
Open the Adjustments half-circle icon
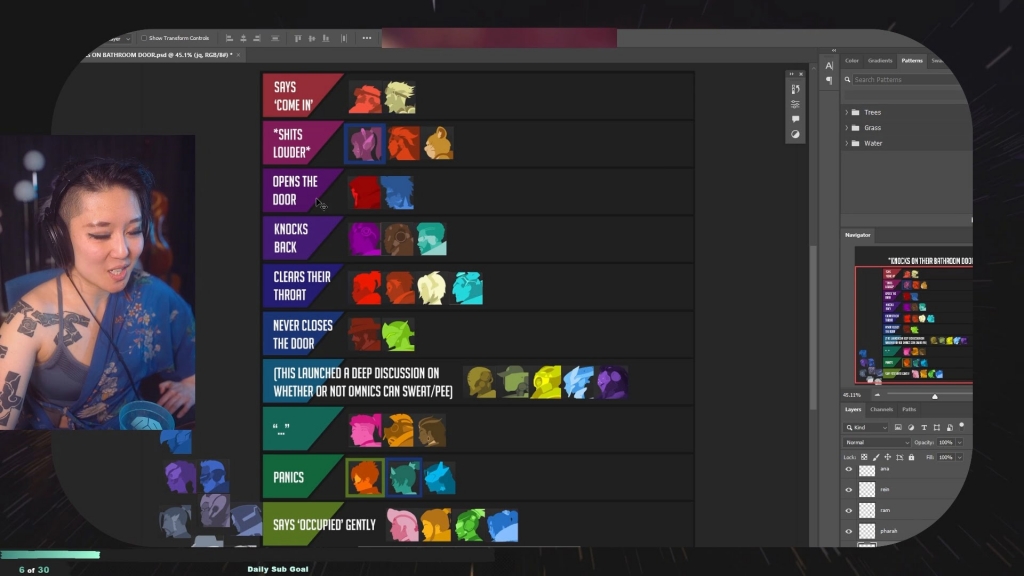795,134
